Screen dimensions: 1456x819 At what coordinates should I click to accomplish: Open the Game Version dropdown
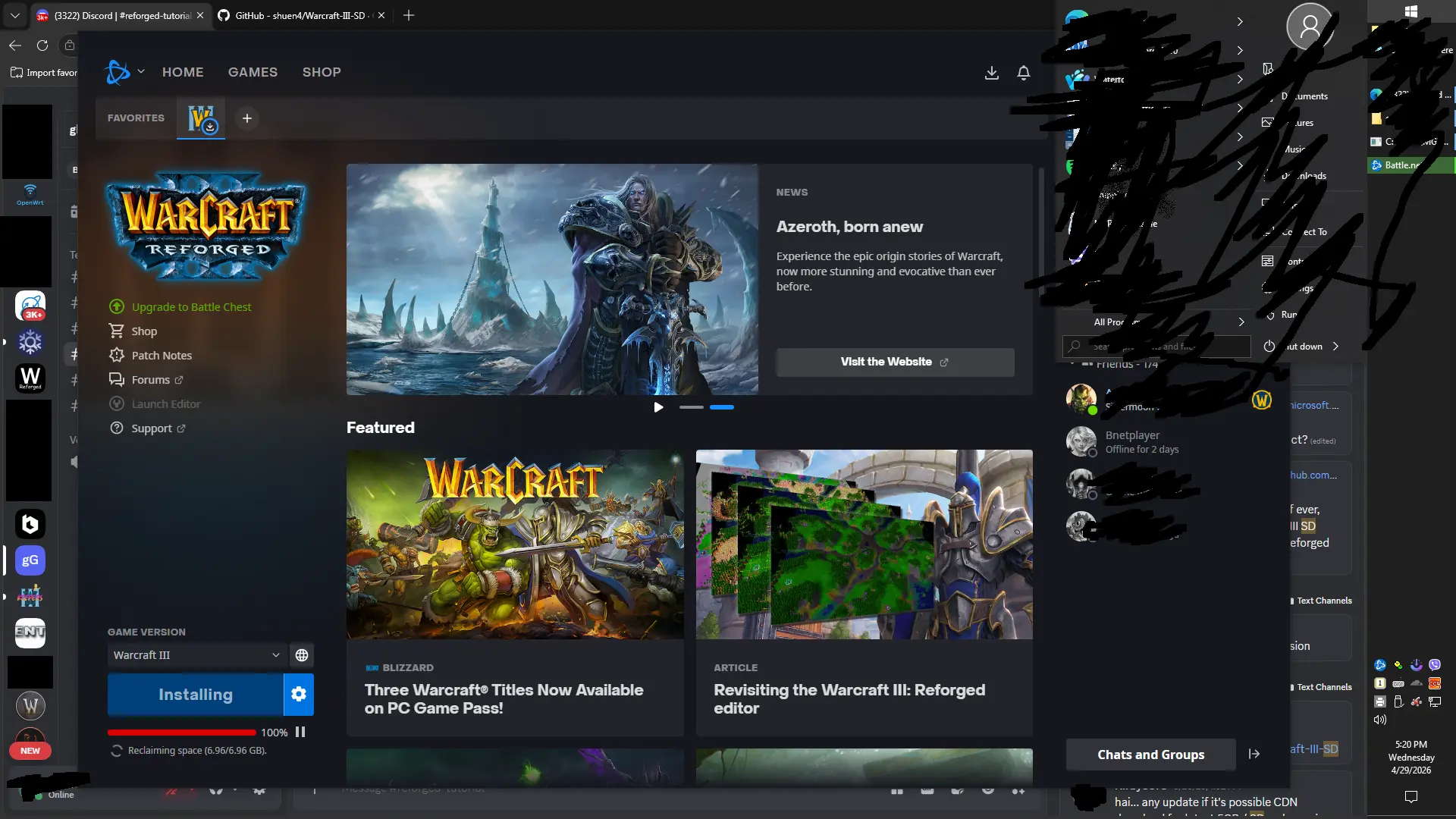tap(196, 655)
